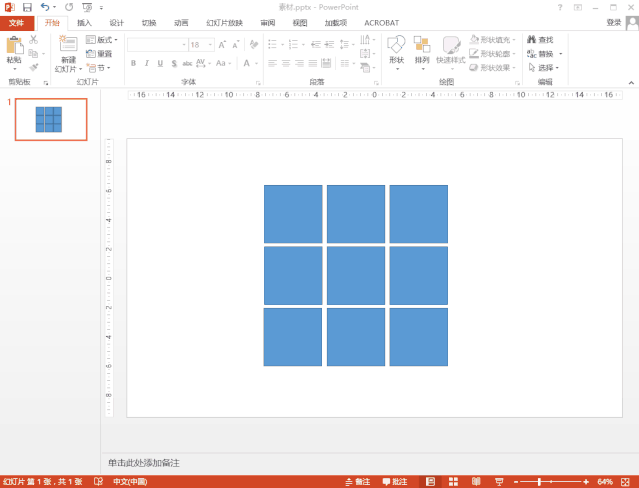Toggle italic formatting
The image size is (639, 488).
(147, 63)
